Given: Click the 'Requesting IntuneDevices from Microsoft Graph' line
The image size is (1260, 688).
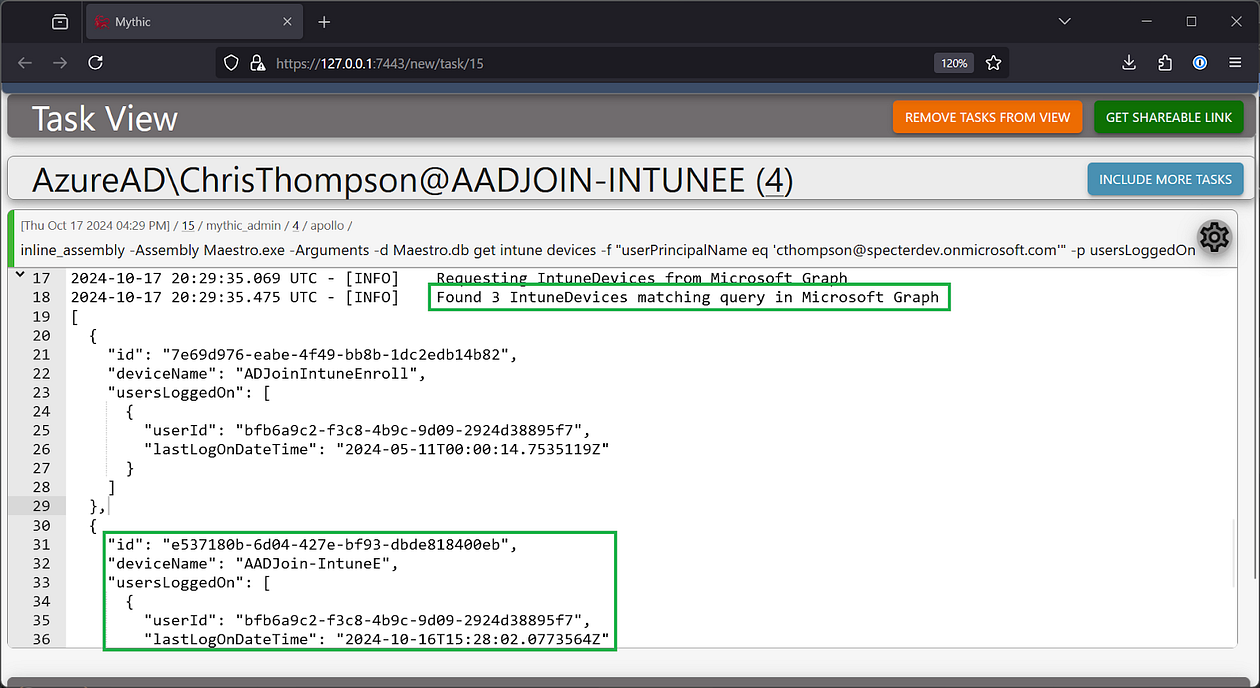Looking at the screenshot, I should (642, 278).
